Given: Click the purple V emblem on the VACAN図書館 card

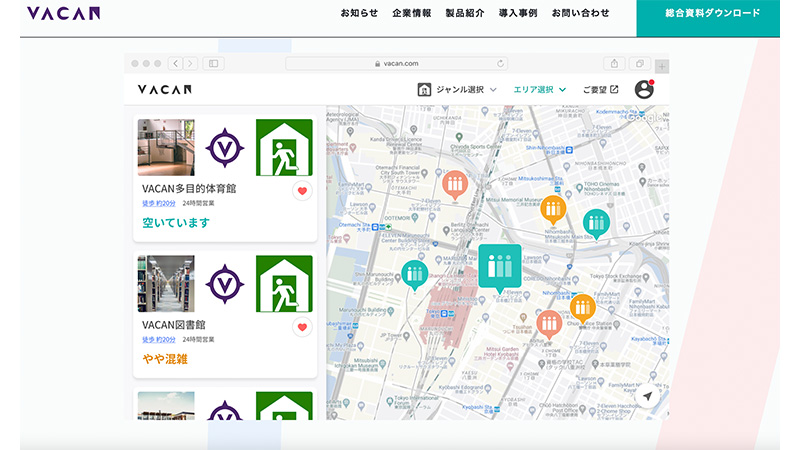Looking at the screenshot, I should [225, 284].
